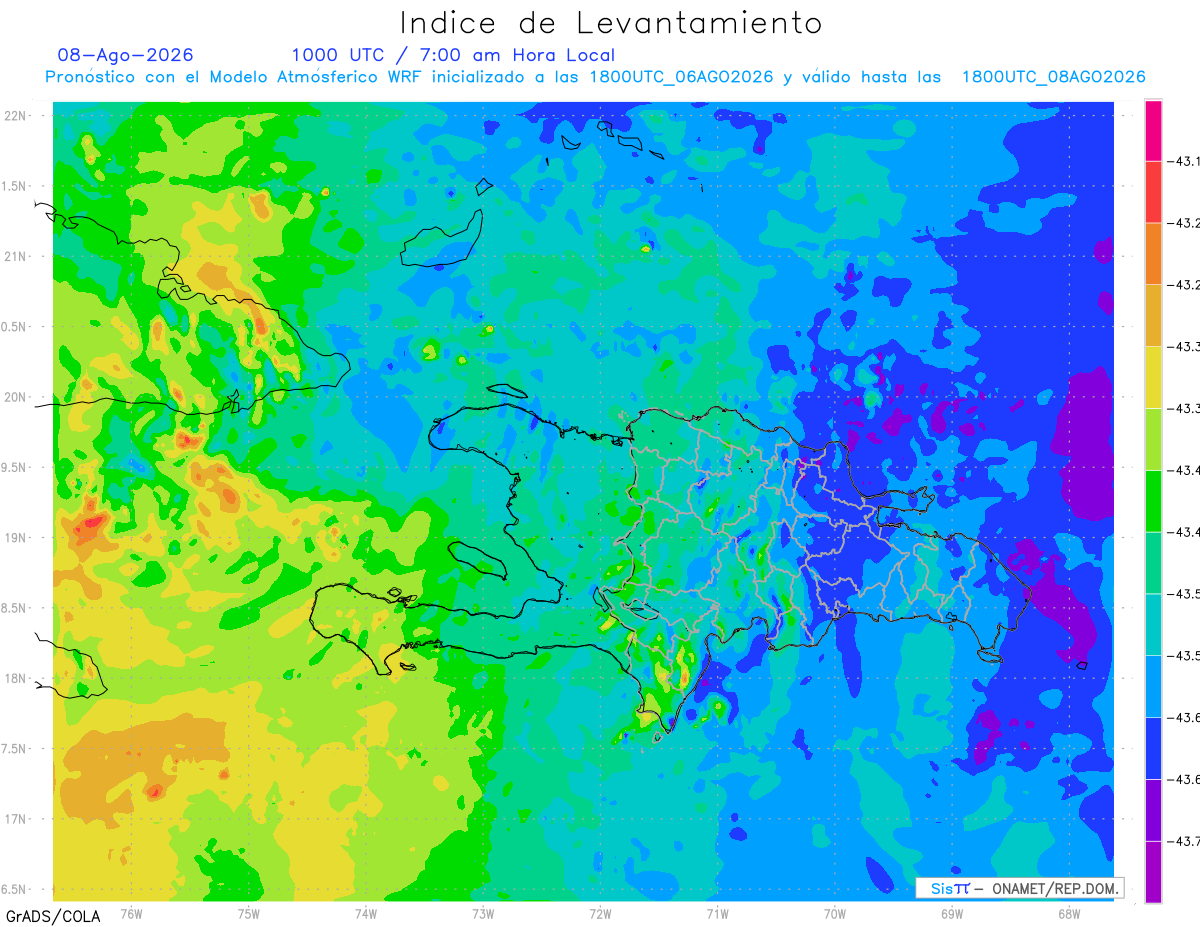The height and width of the screenshot is (927, 1200).
Task: Click the "21N" latitude label
Action: (x=15, y=256)
